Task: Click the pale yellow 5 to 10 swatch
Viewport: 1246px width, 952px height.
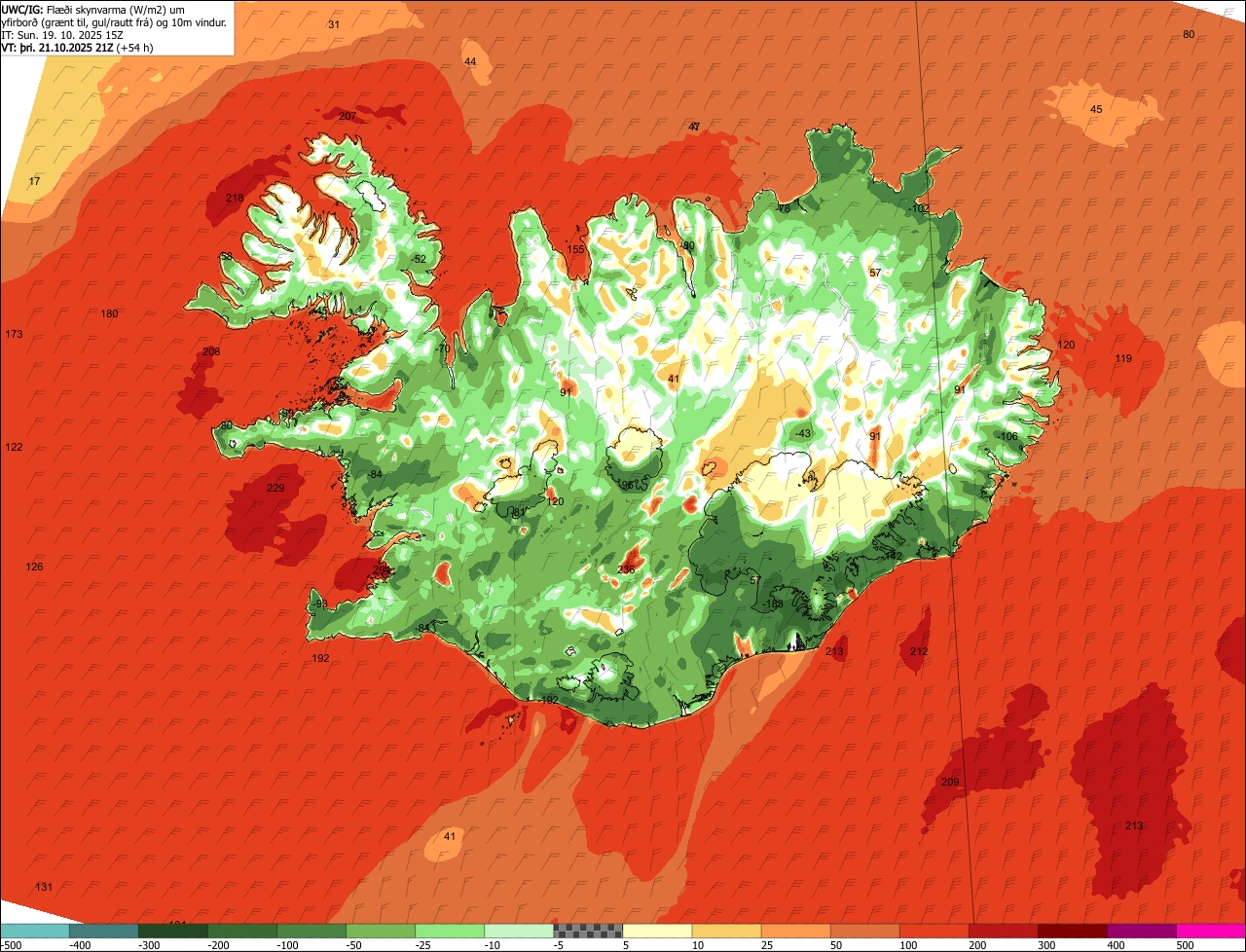Action: [657, 931]
